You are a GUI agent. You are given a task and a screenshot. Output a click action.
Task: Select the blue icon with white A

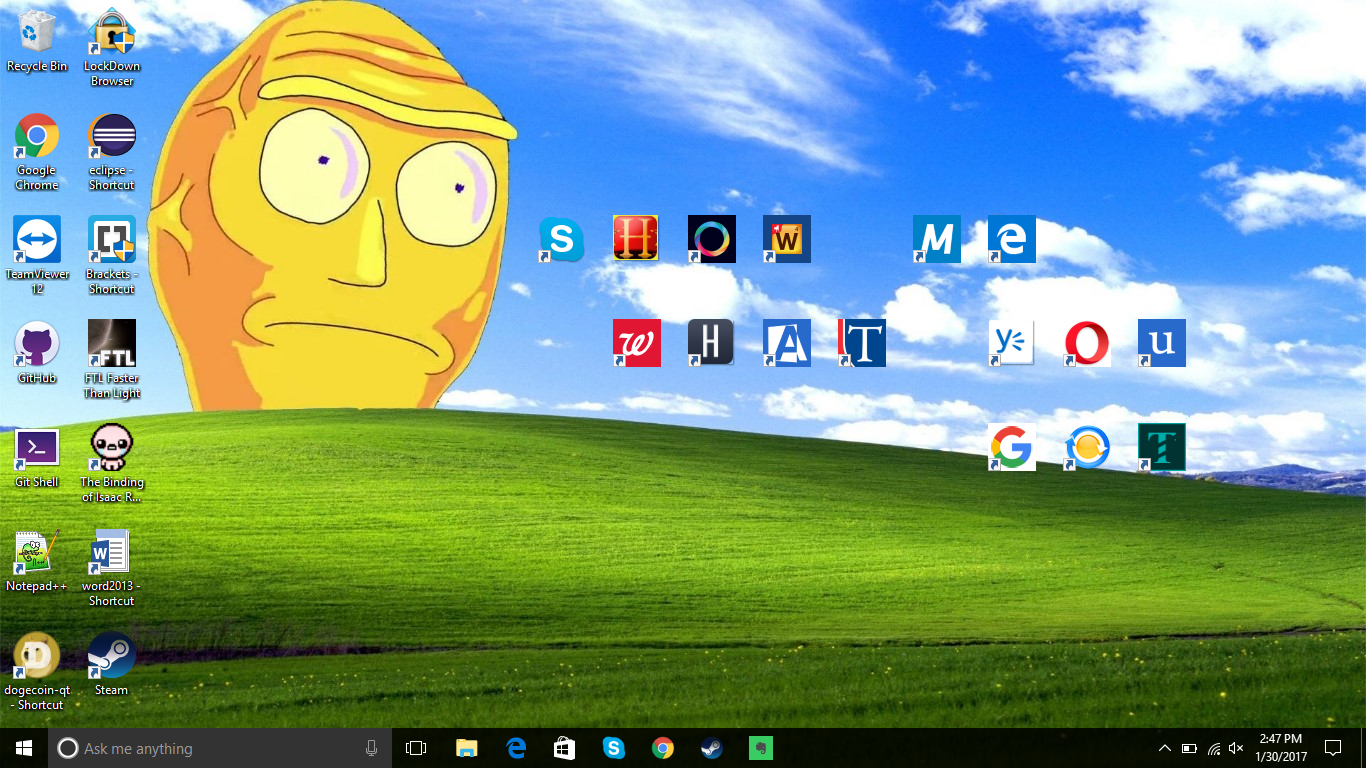click(x=787, y=343)
